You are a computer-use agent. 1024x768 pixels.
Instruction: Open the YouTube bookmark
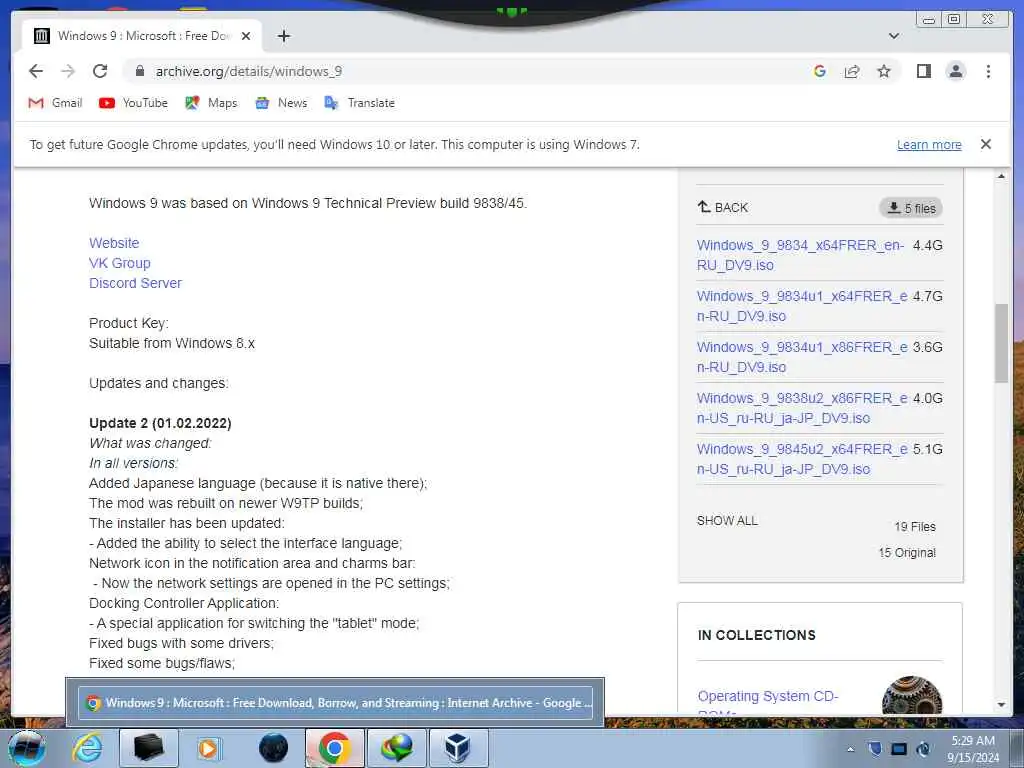click(133, 103)
